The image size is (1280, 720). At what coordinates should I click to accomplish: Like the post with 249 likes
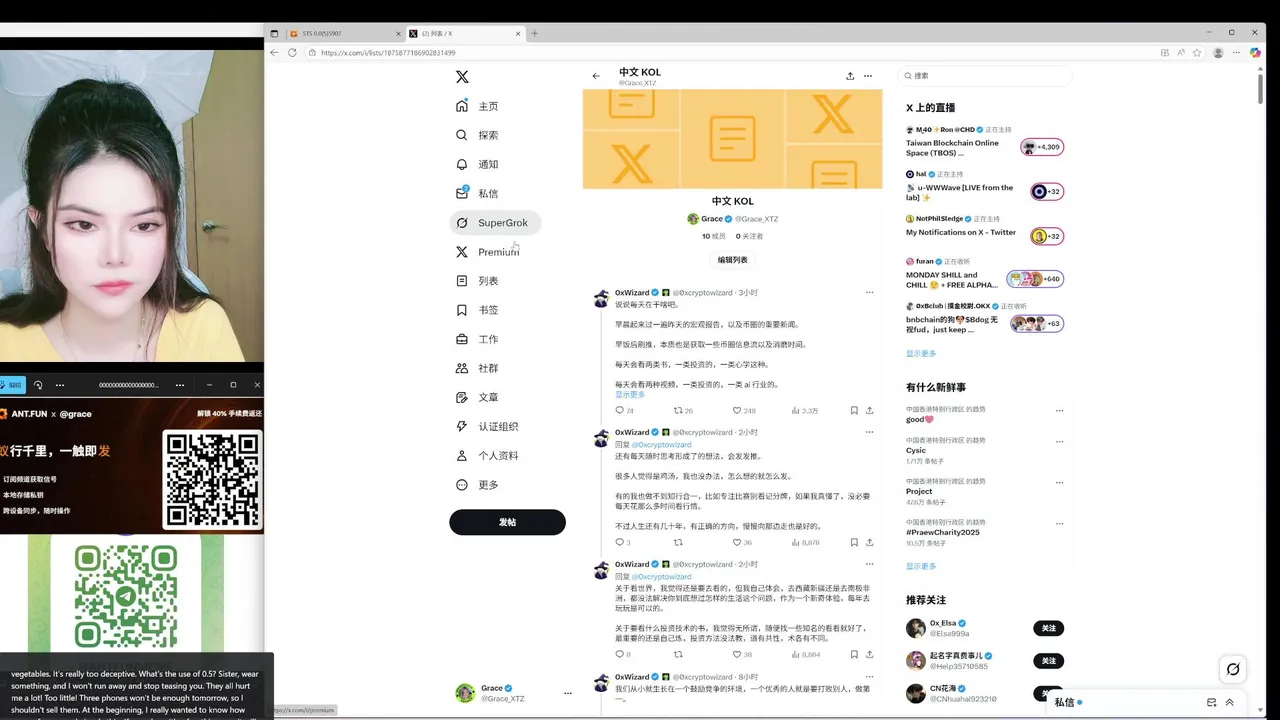point(744,410)
